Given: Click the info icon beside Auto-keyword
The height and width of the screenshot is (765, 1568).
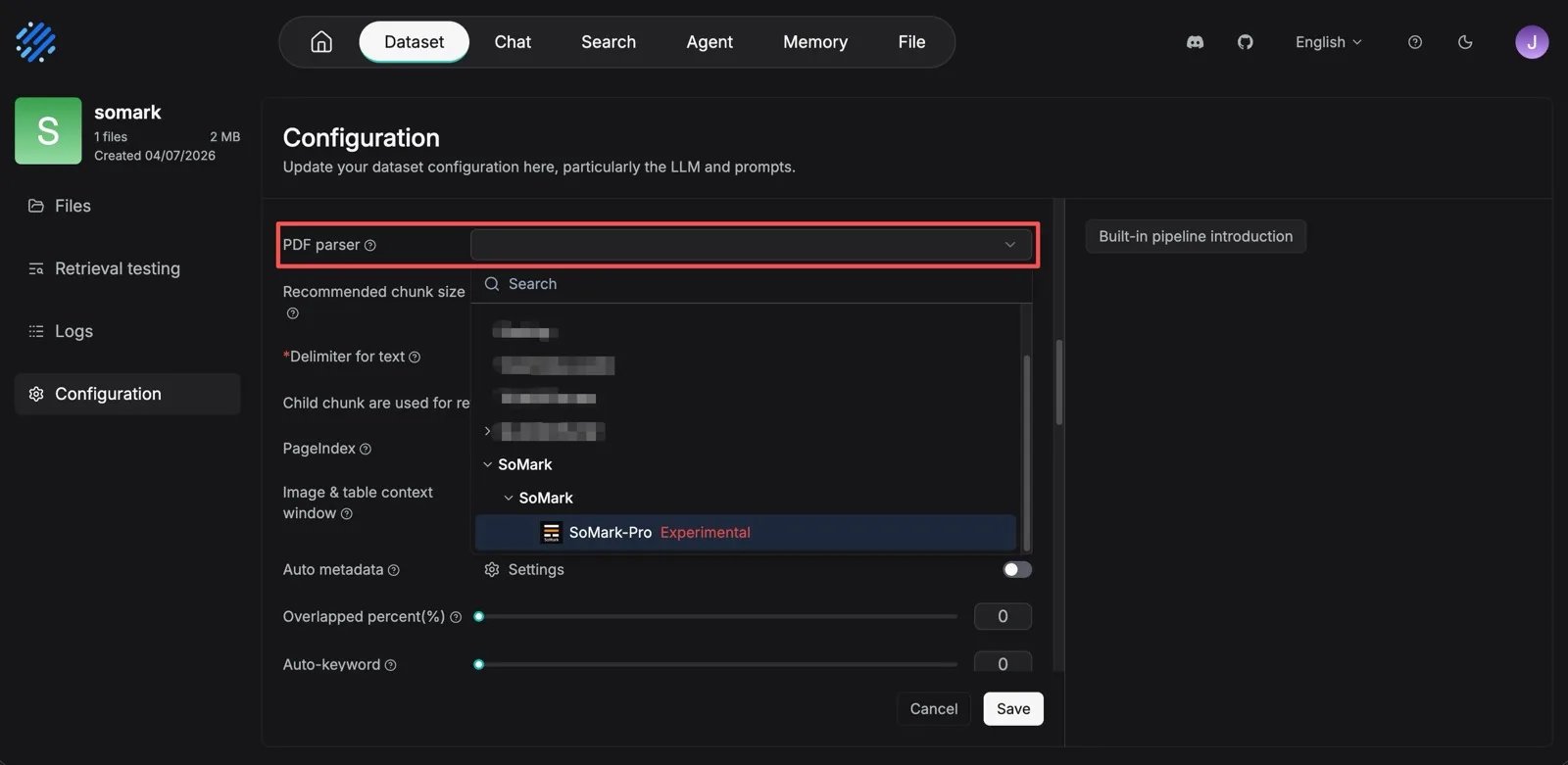Looking at the screenshot, I should click(390, 665).
